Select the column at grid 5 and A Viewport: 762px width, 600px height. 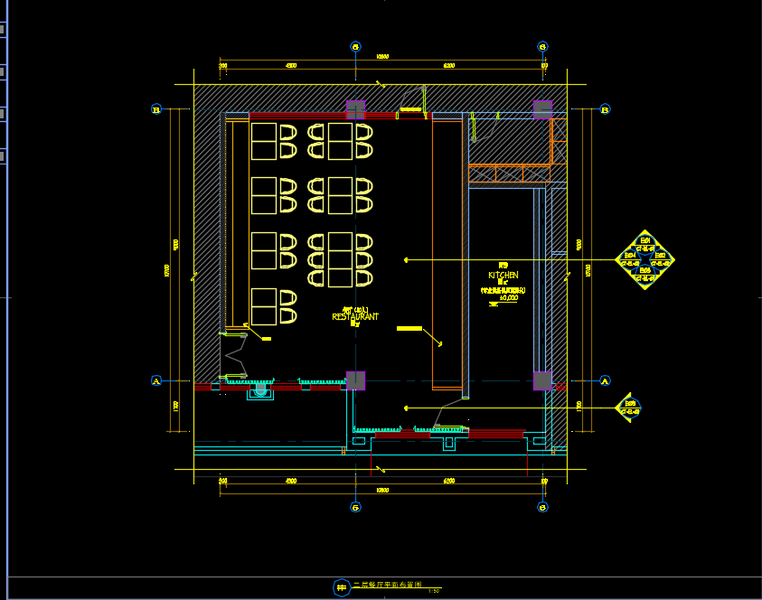tap(356, 381)
